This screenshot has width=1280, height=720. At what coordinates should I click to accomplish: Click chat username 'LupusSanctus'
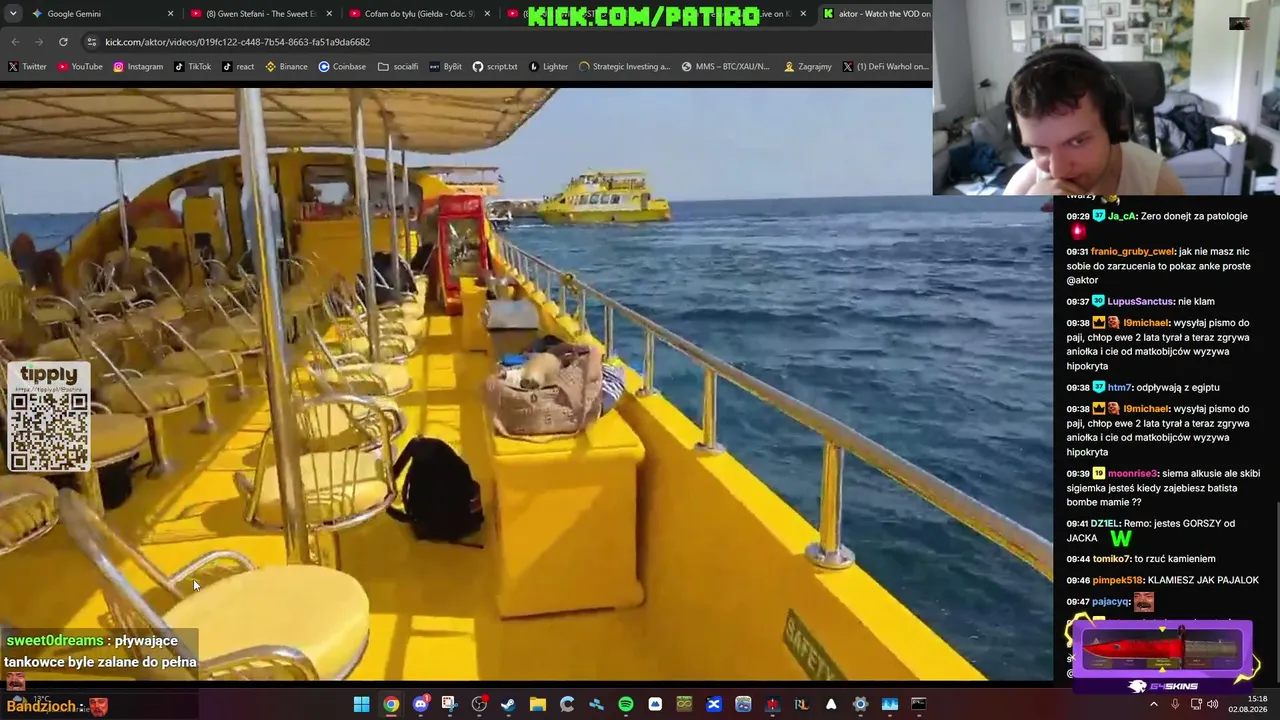(1140, 301)
